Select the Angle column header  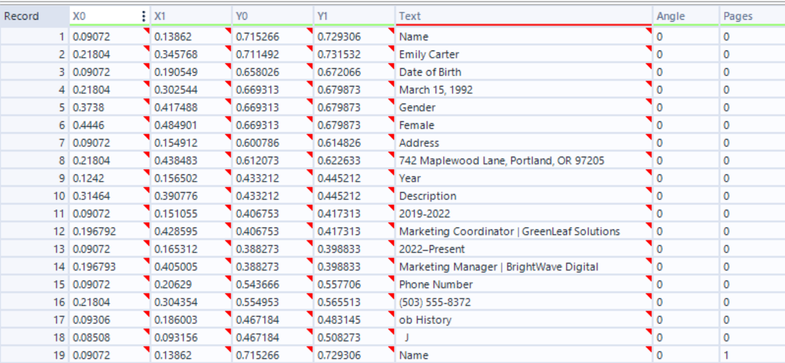click(686, 17)
